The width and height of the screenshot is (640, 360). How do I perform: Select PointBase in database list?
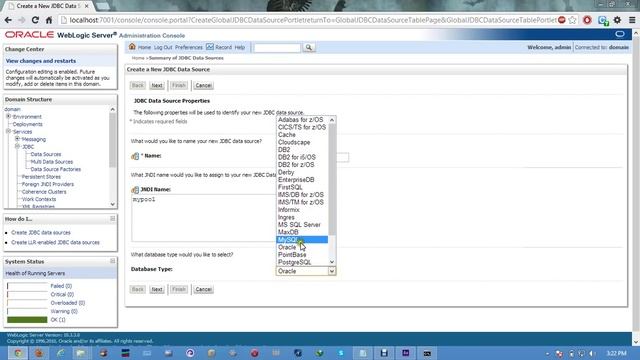302,255
